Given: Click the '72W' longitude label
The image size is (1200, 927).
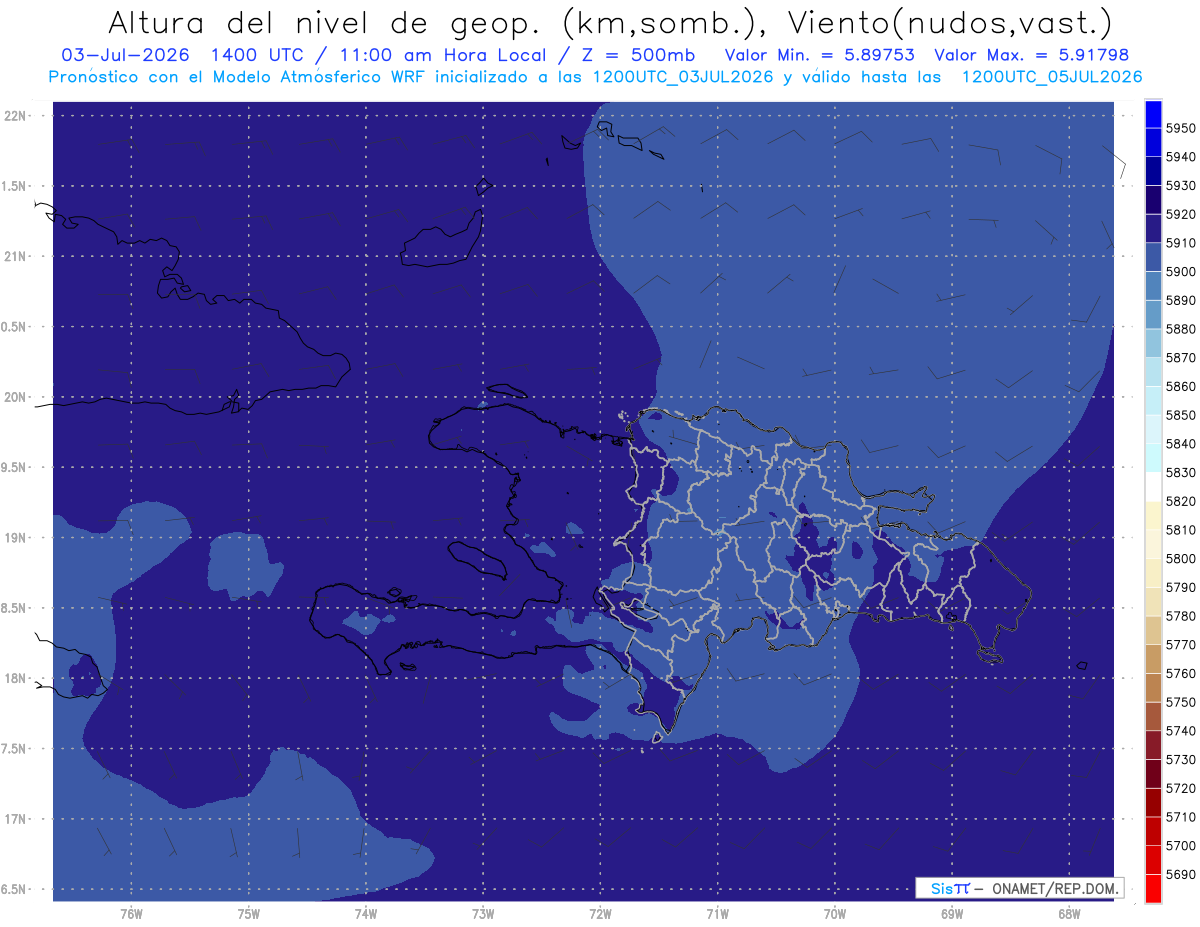Looking at the screenshot, I should [x=600, y=913].
